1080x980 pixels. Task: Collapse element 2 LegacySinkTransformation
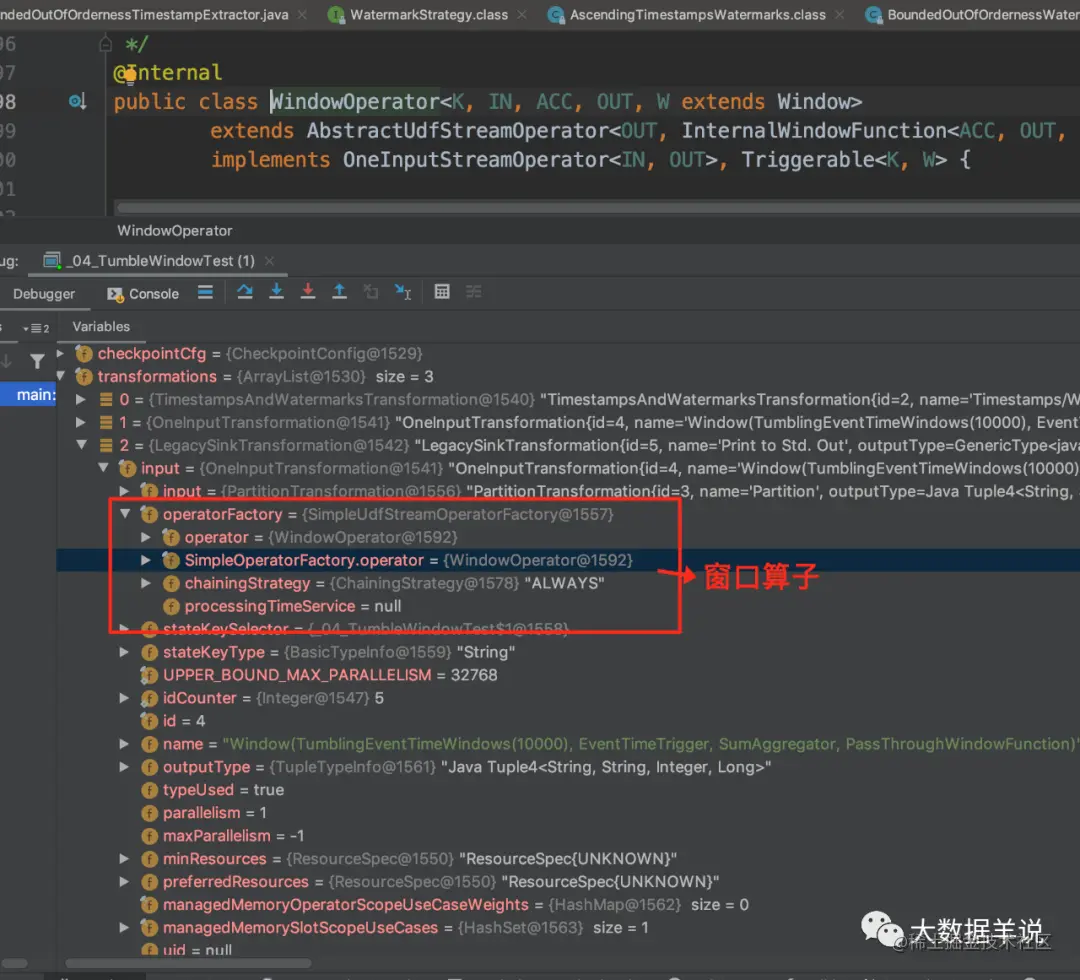pos(81,445)
